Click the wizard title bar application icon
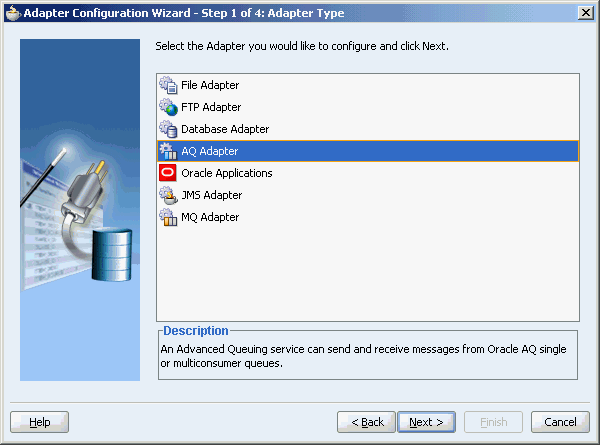Image resolution: width=600 pixels, height=445 pixels. coord(13,13)
